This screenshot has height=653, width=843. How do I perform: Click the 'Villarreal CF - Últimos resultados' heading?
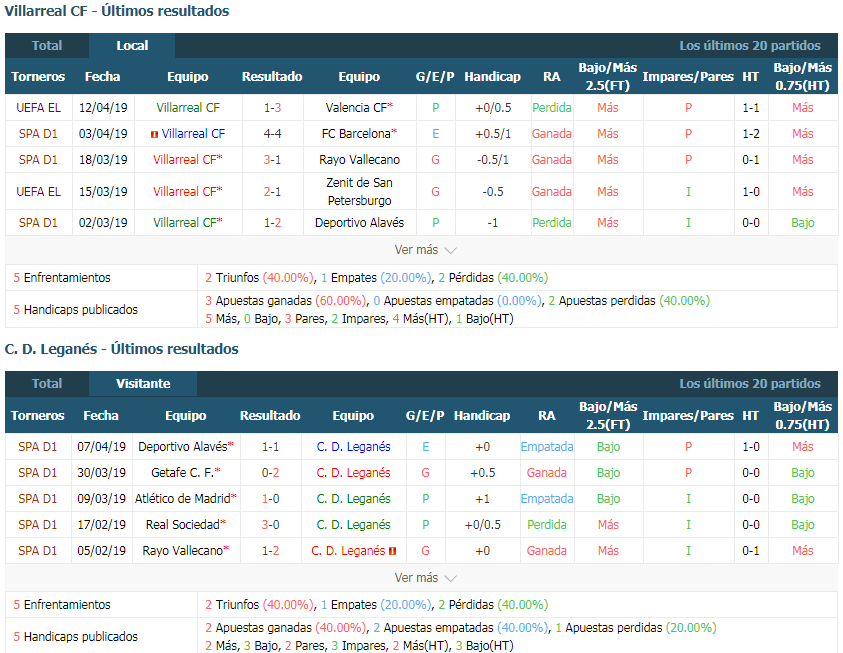tap(117, 11)
